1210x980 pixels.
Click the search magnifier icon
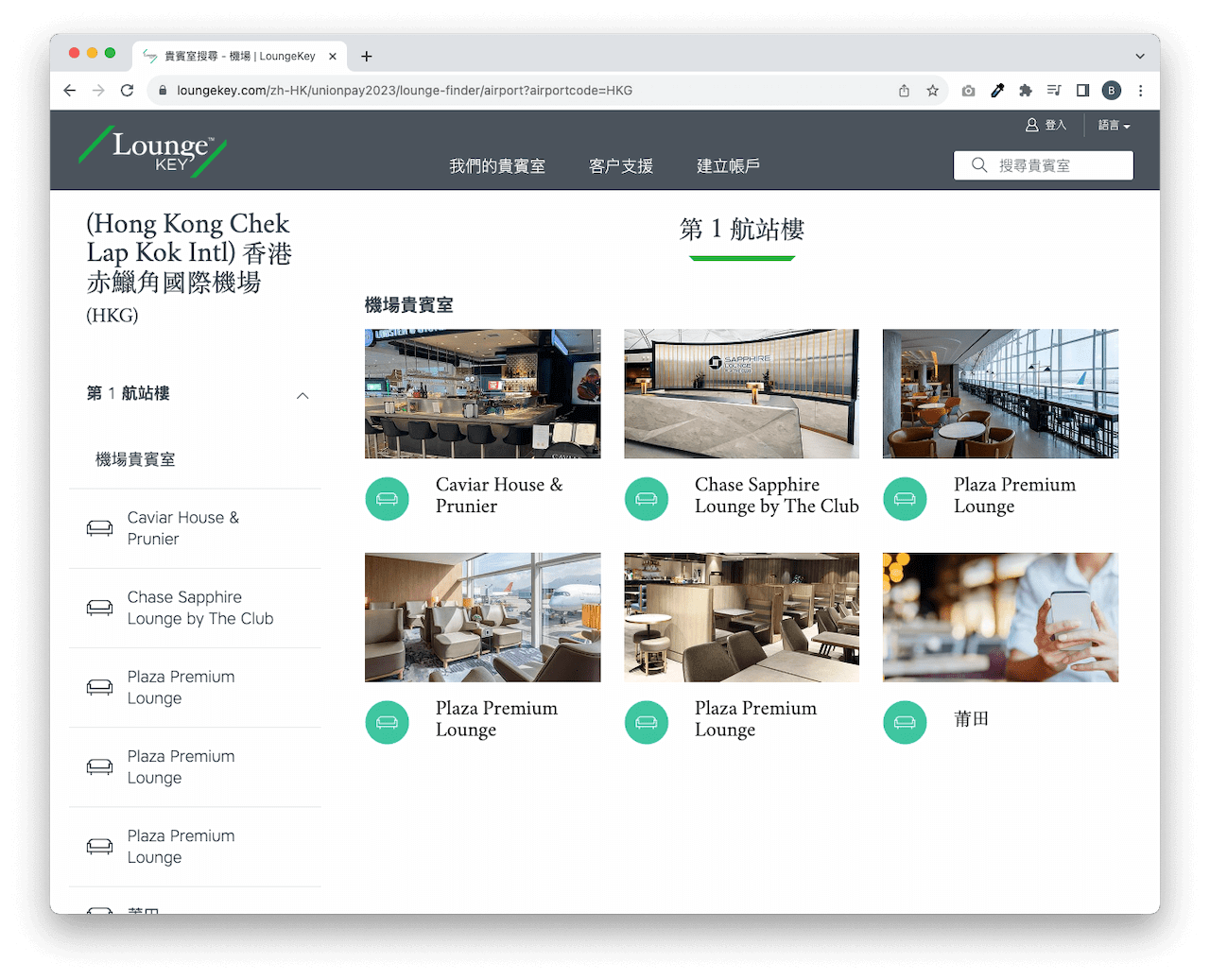(x=979, y=165)
